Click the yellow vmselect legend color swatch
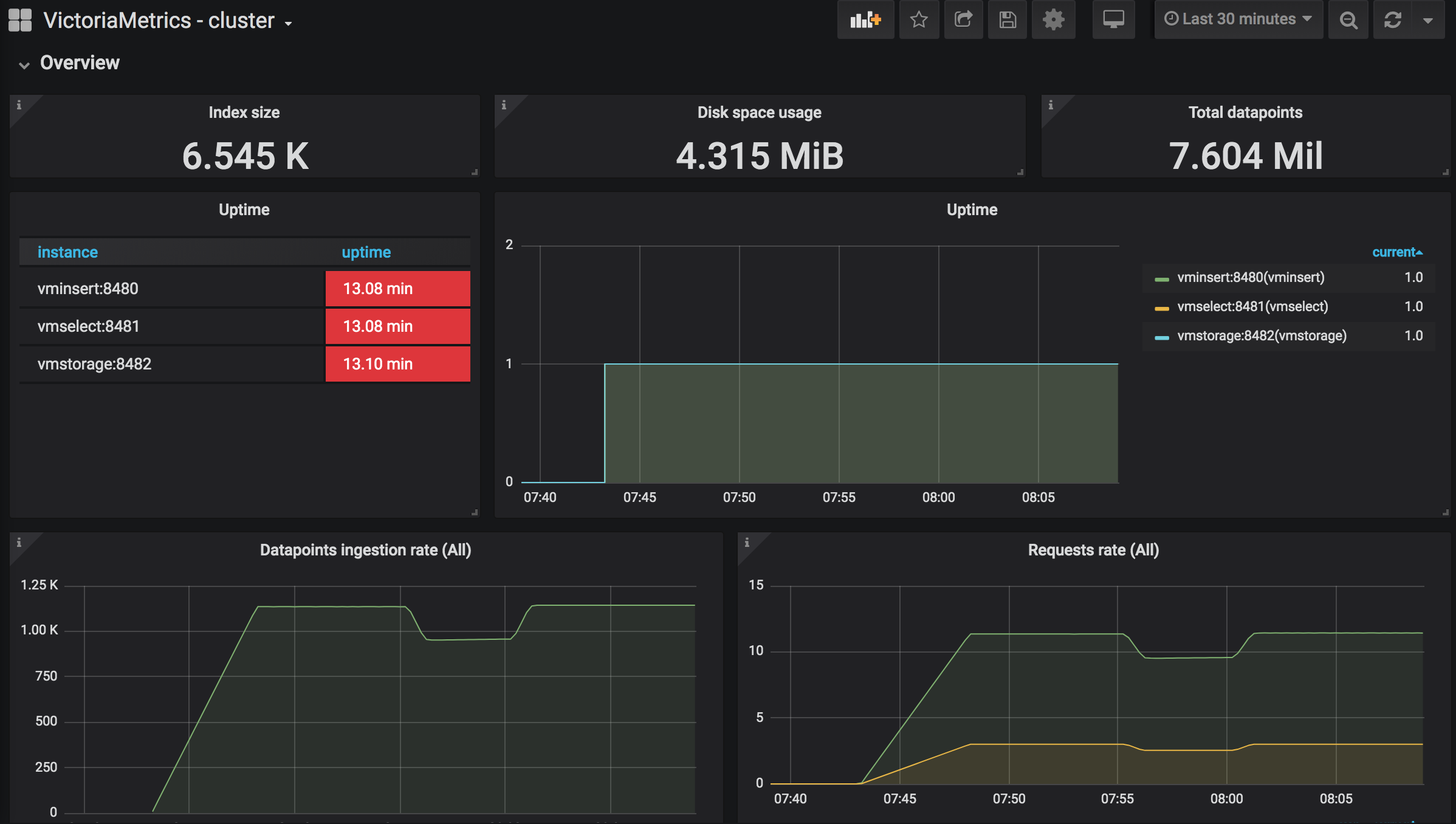The width and height of the screenshot is (1456, 824). click(1161, 309)
